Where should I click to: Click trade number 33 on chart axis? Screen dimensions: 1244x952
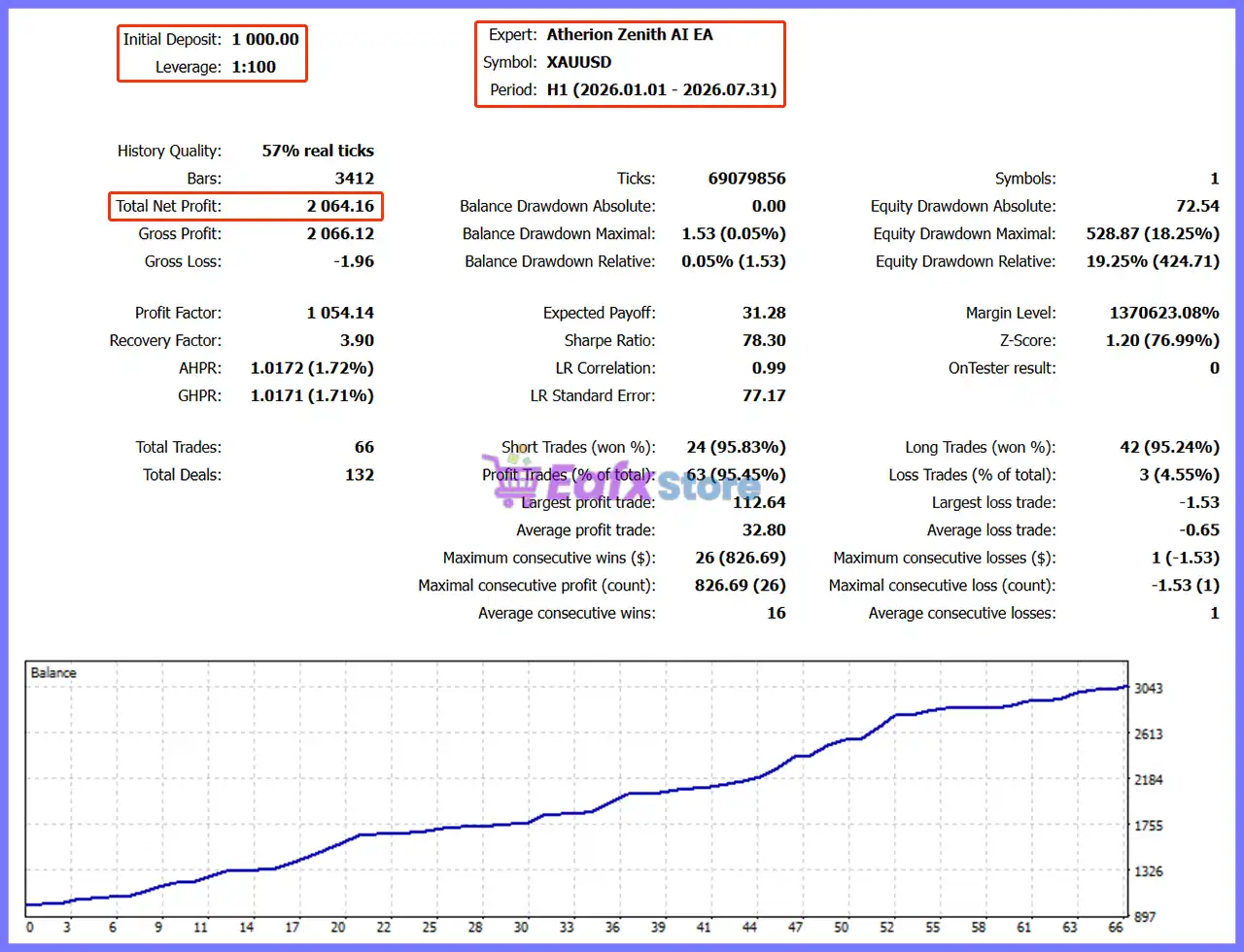tap(567, 927)
